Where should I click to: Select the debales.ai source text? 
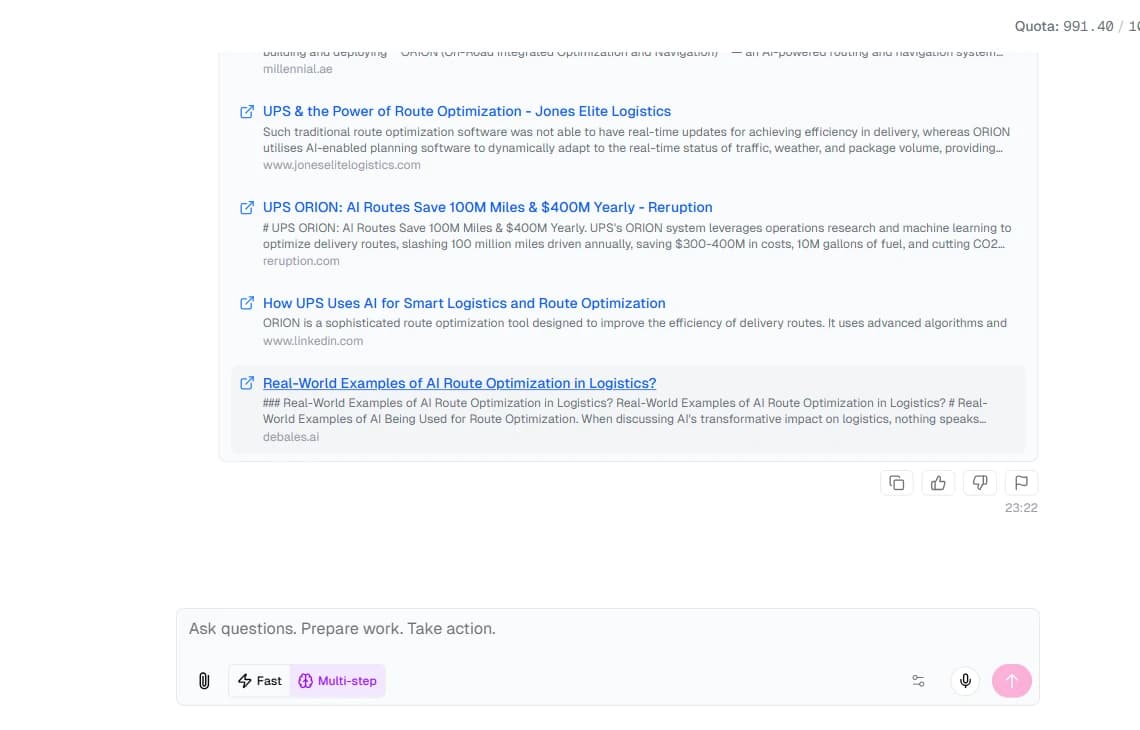(291, 437)
